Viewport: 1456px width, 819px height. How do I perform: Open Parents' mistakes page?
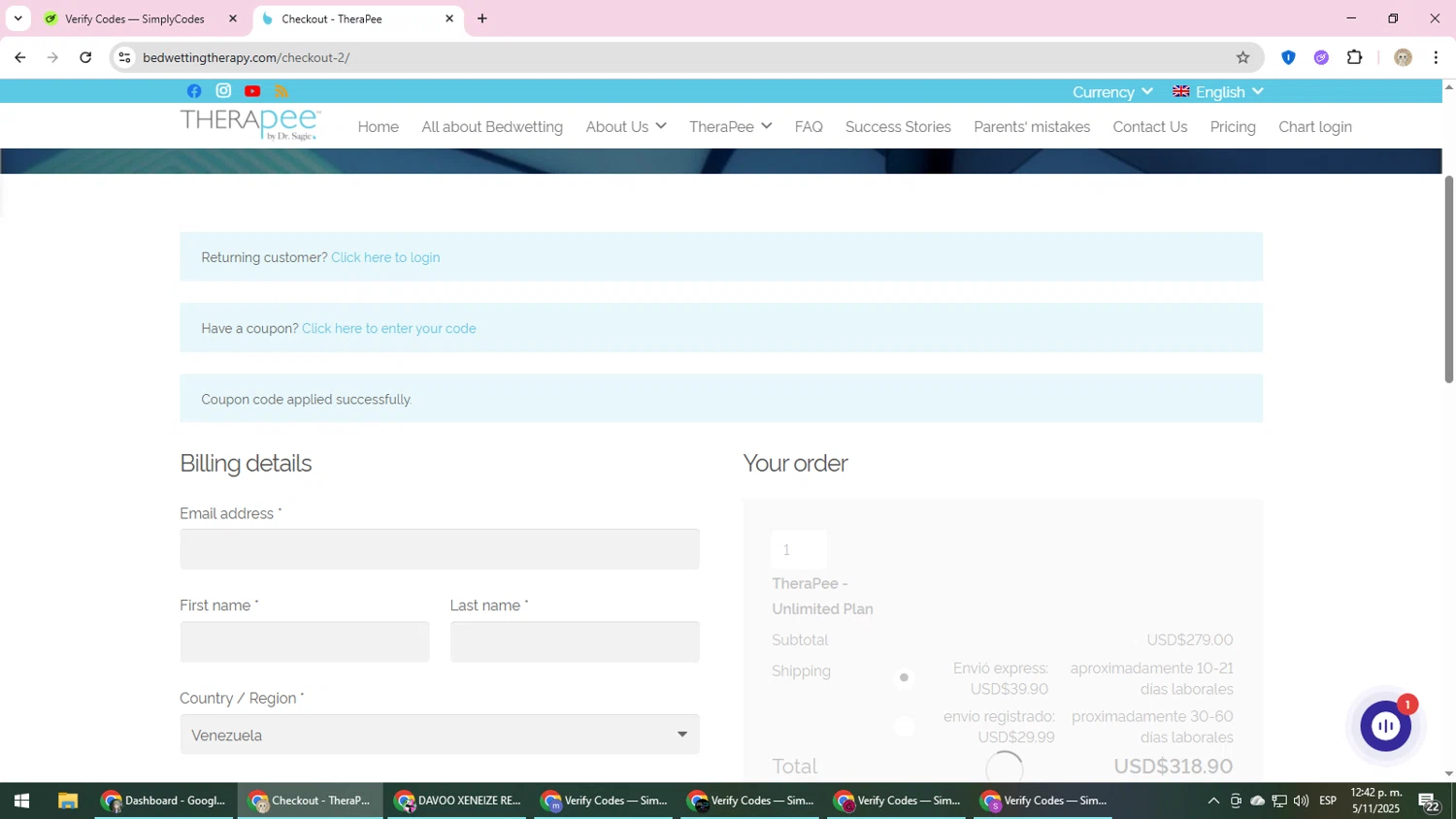tap(1032, 127)
